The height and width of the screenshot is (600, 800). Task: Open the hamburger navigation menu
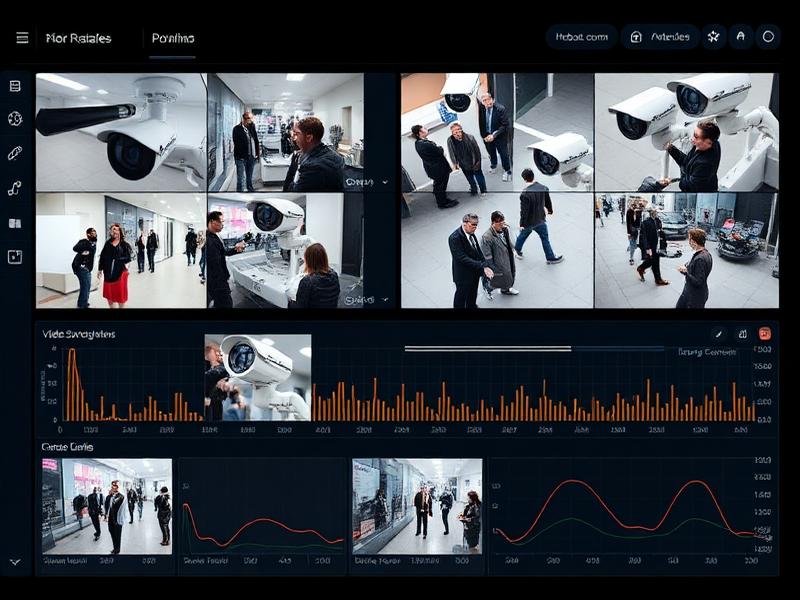[21, 37]
